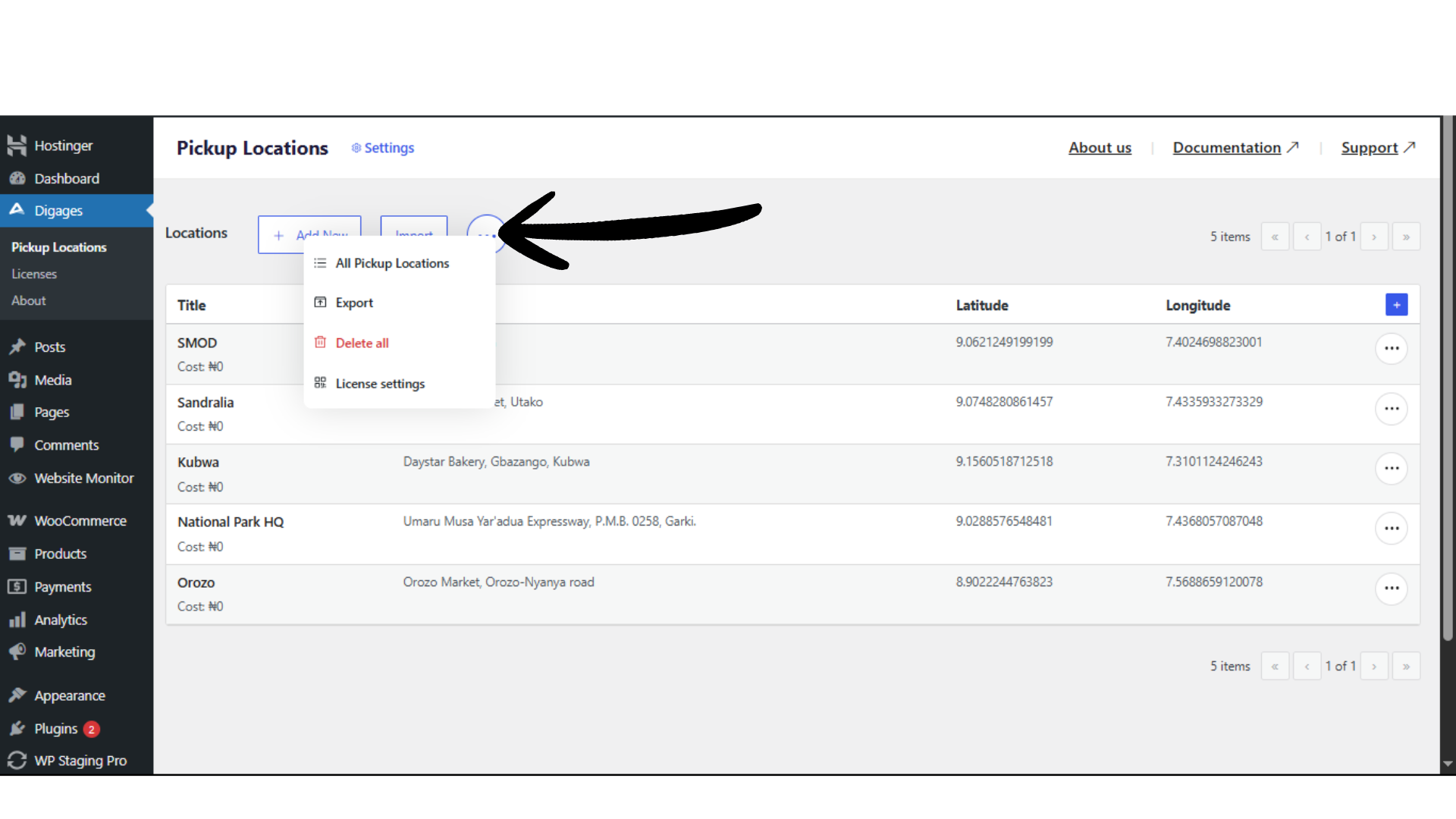Screen dimensions: 1456x819
Task: Select Export from the open menu
Action: (353, 302)
